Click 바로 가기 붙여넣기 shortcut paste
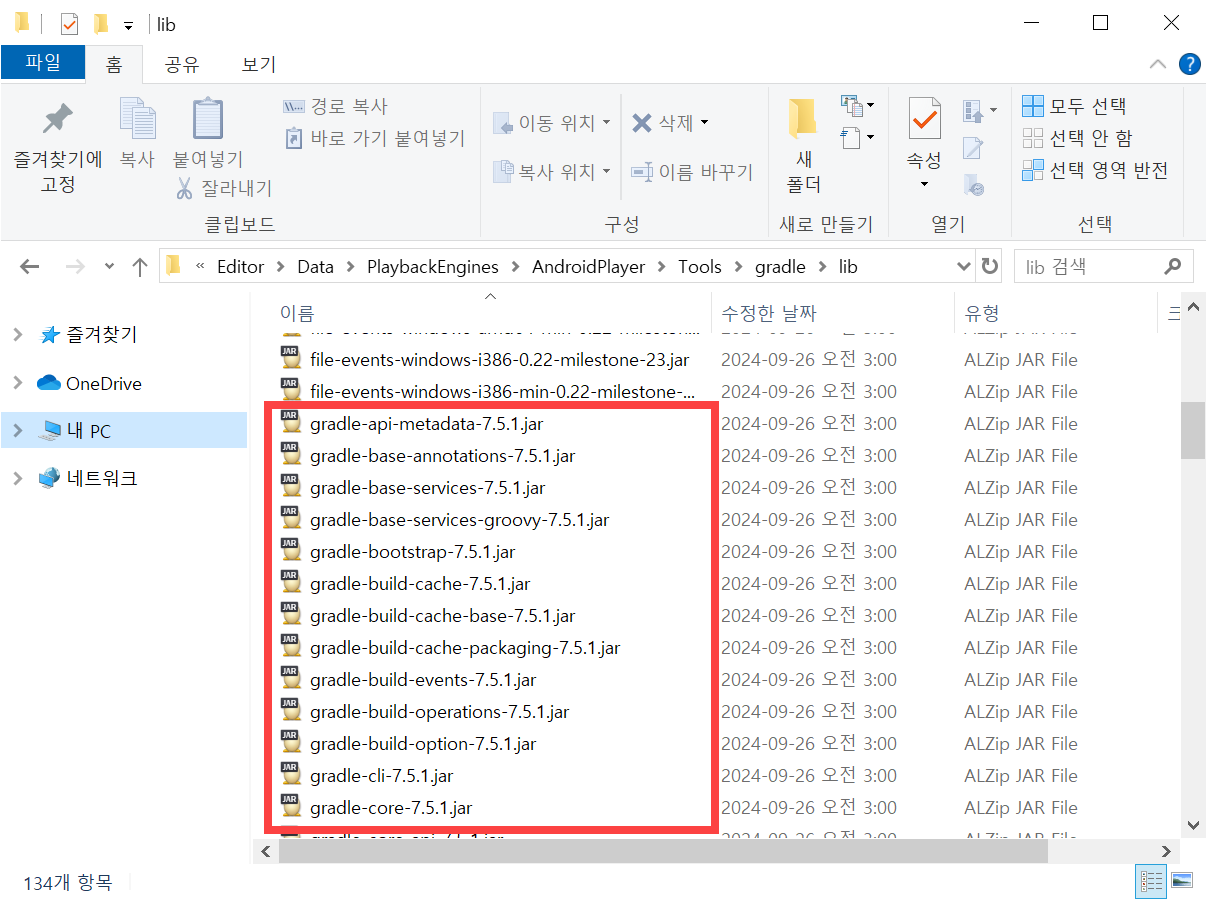1207x900 pixels. click(375, 138)
